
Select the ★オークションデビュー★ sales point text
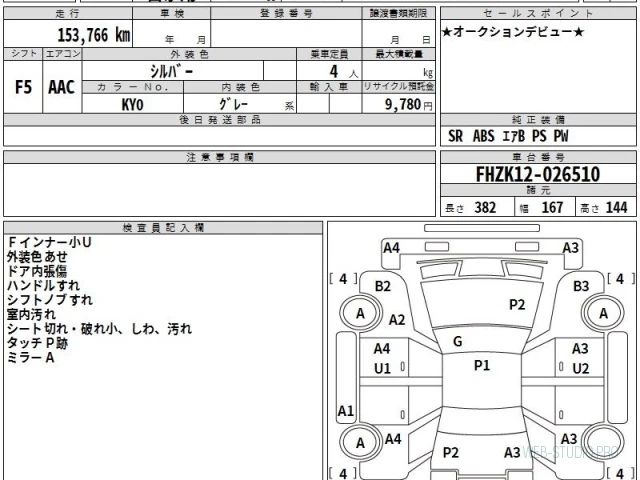[513, 32]
